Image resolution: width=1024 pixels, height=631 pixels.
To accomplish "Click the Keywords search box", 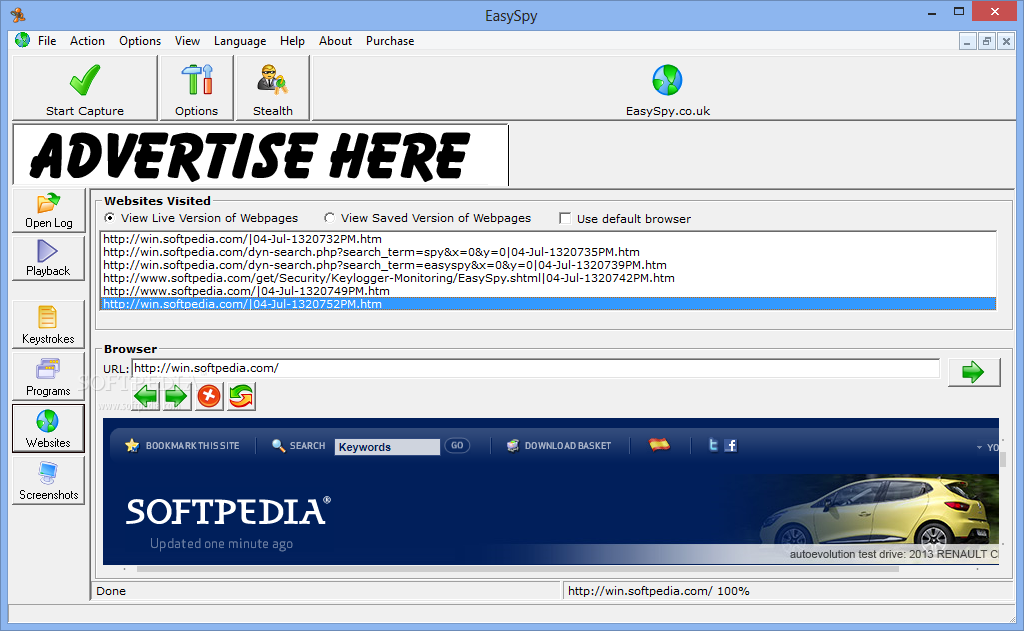I will [x=387, y=447].
